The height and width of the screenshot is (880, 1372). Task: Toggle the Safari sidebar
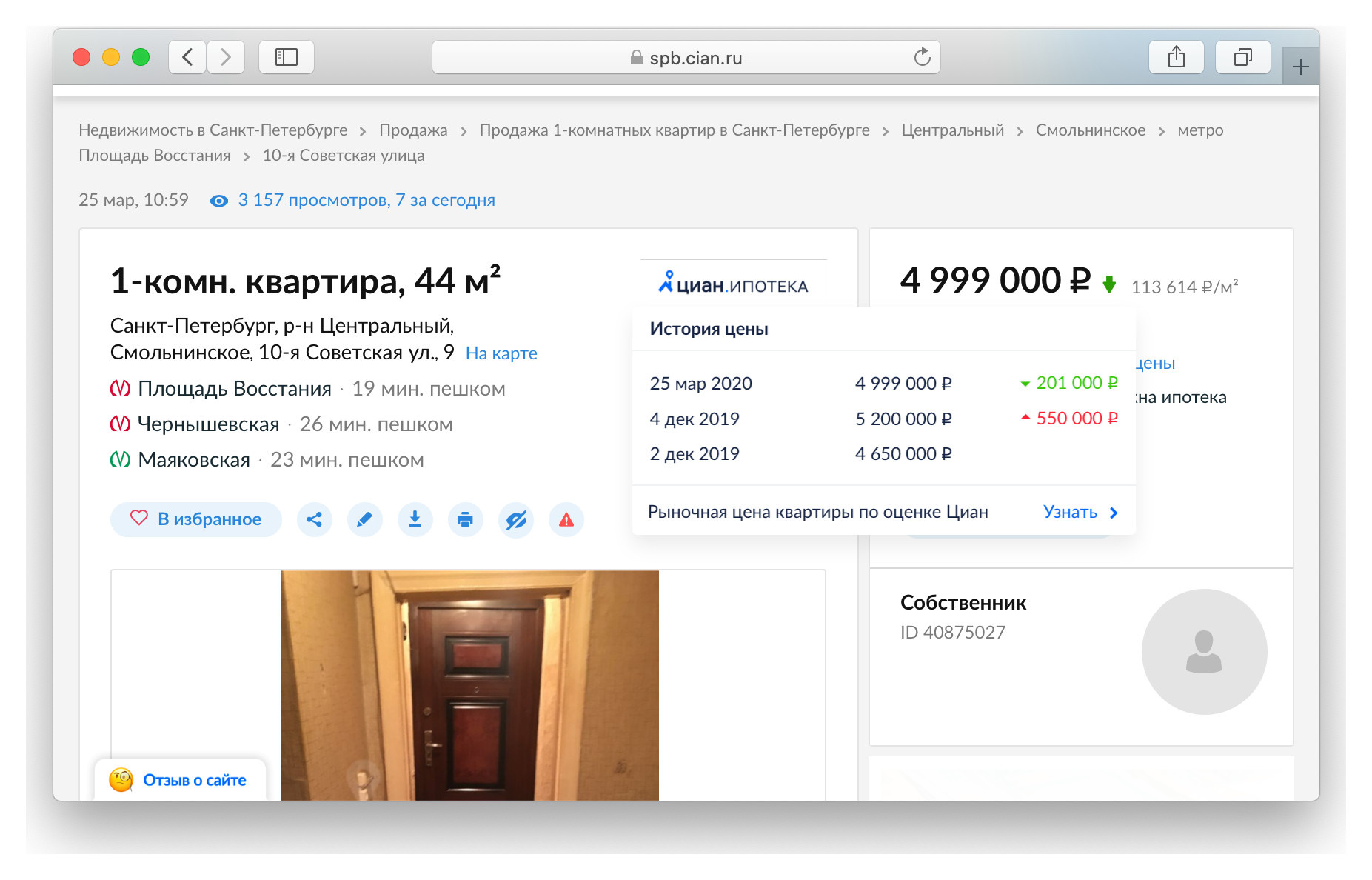286,56
